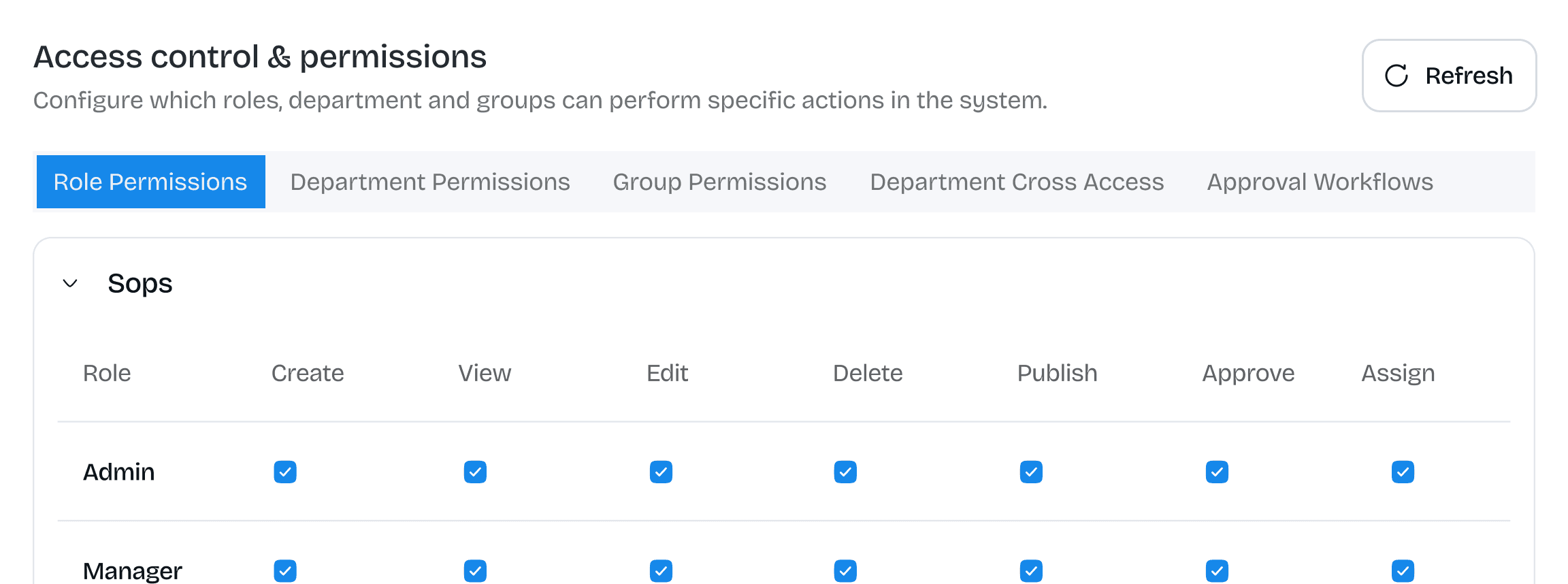Uncheck Admin Assign permission

[x=1403, y=472]
